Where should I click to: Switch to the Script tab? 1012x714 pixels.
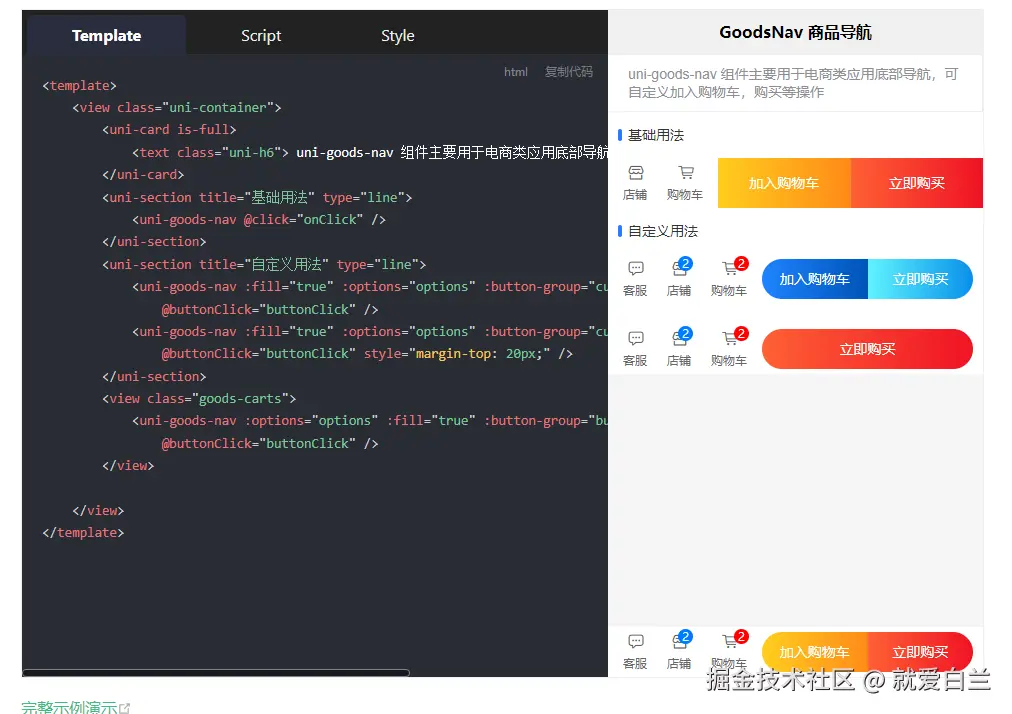260,34
